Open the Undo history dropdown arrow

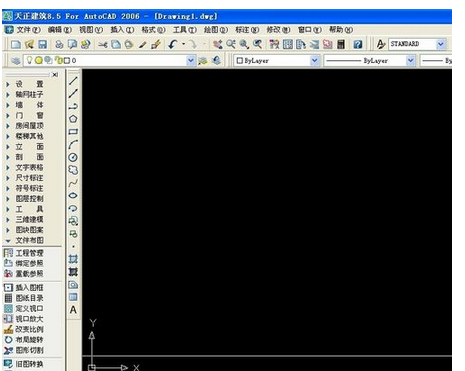[183, 44]
